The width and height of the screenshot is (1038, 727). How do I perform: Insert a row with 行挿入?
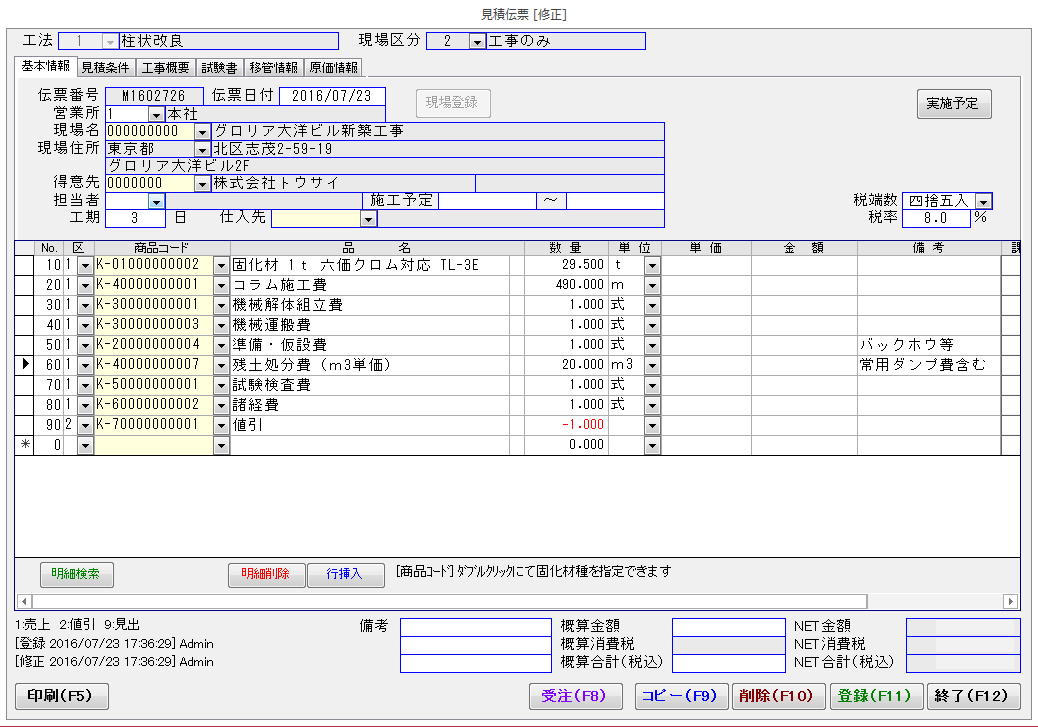pos(345,575)
